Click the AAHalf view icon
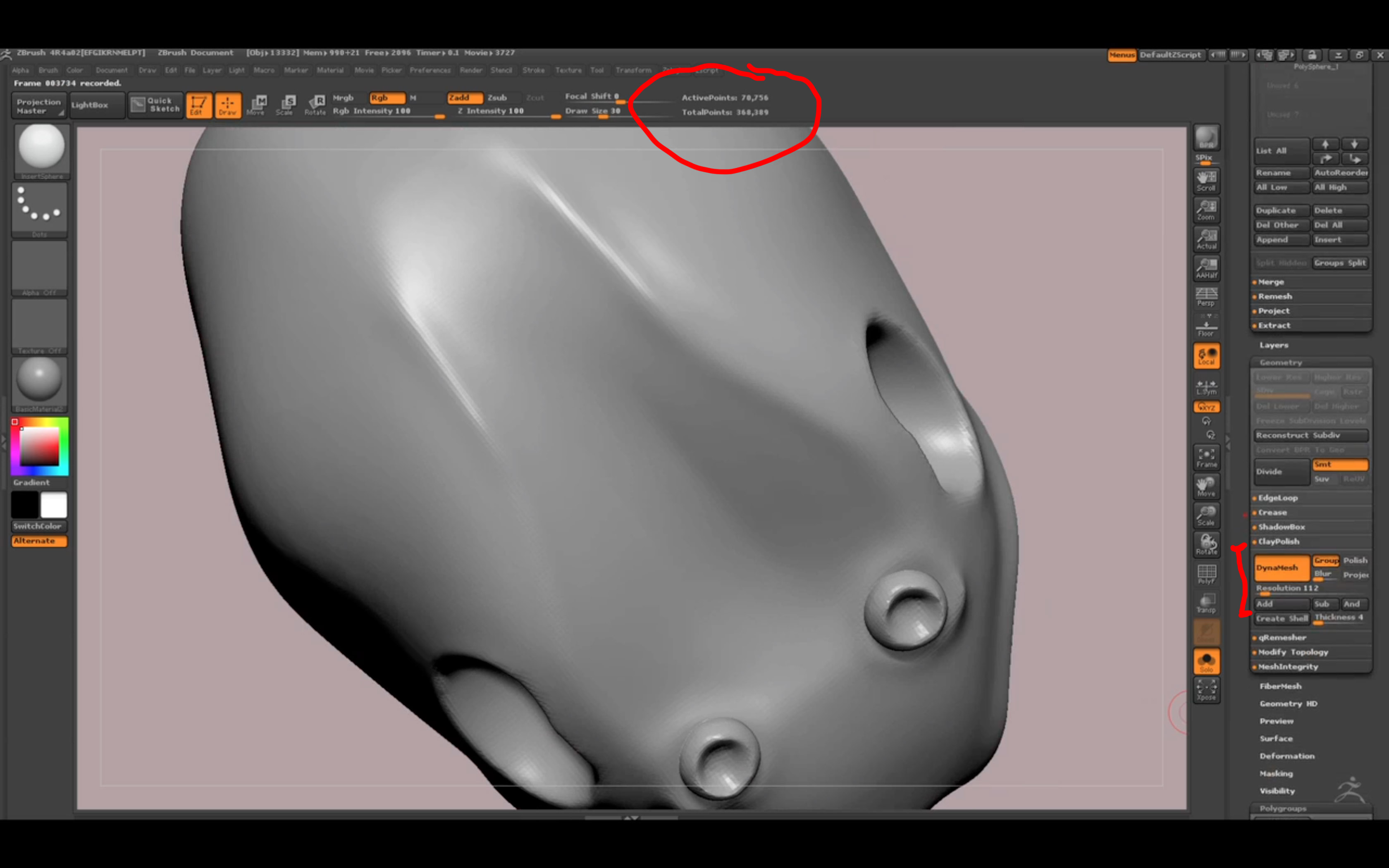The height and width of the screenshot is (868, 1389). coord(1206,267)
